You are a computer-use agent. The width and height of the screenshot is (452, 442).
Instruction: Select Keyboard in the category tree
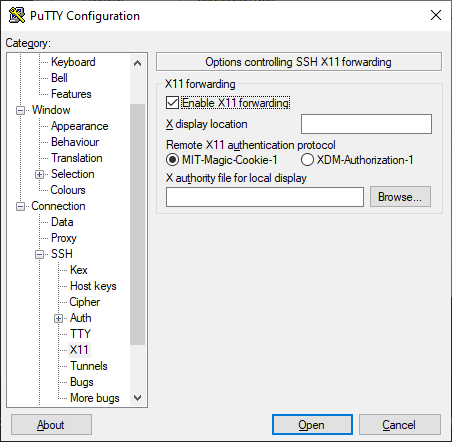pyautogui.click(x=73, y=62)
